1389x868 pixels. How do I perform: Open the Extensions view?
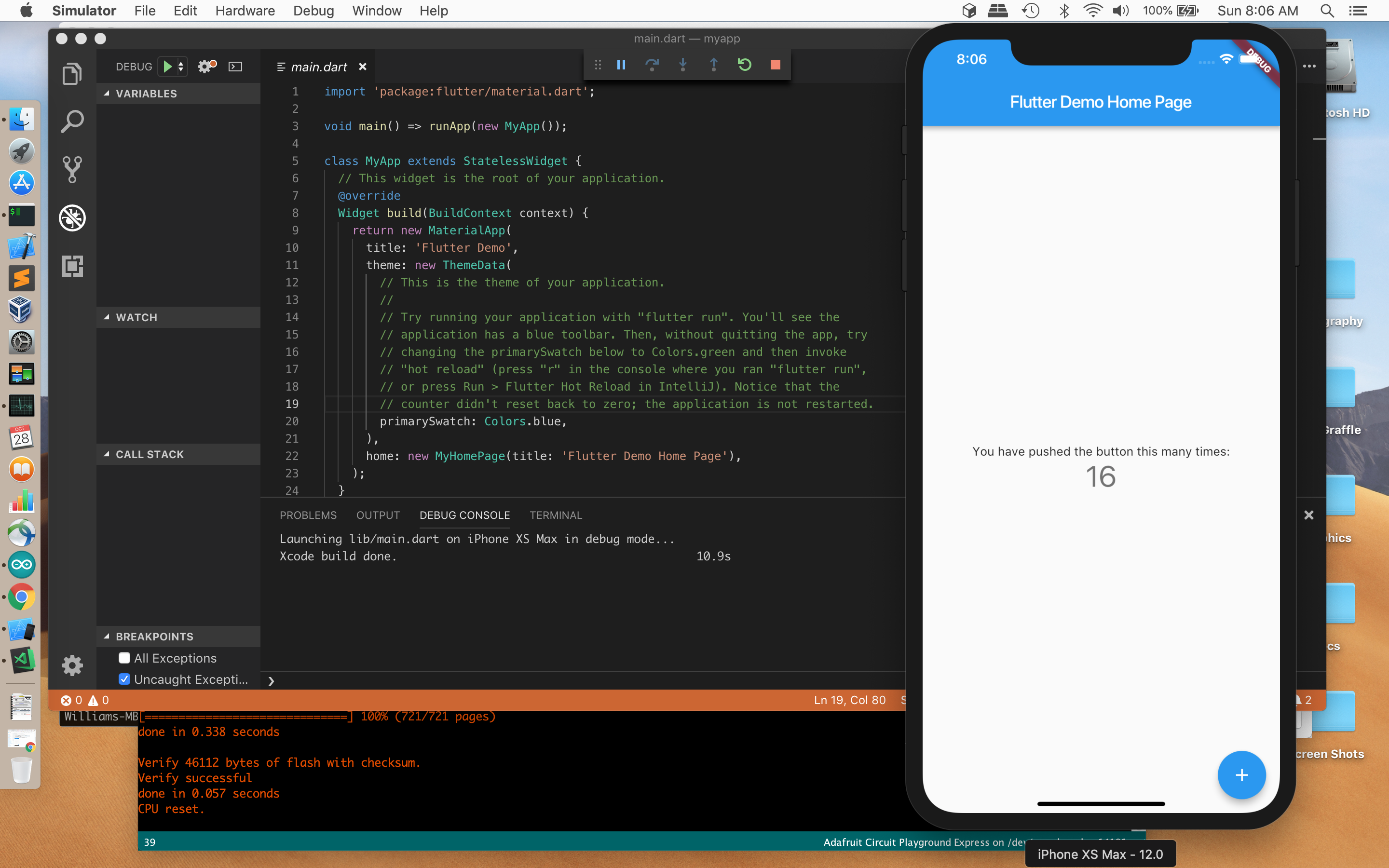(72, 266)
